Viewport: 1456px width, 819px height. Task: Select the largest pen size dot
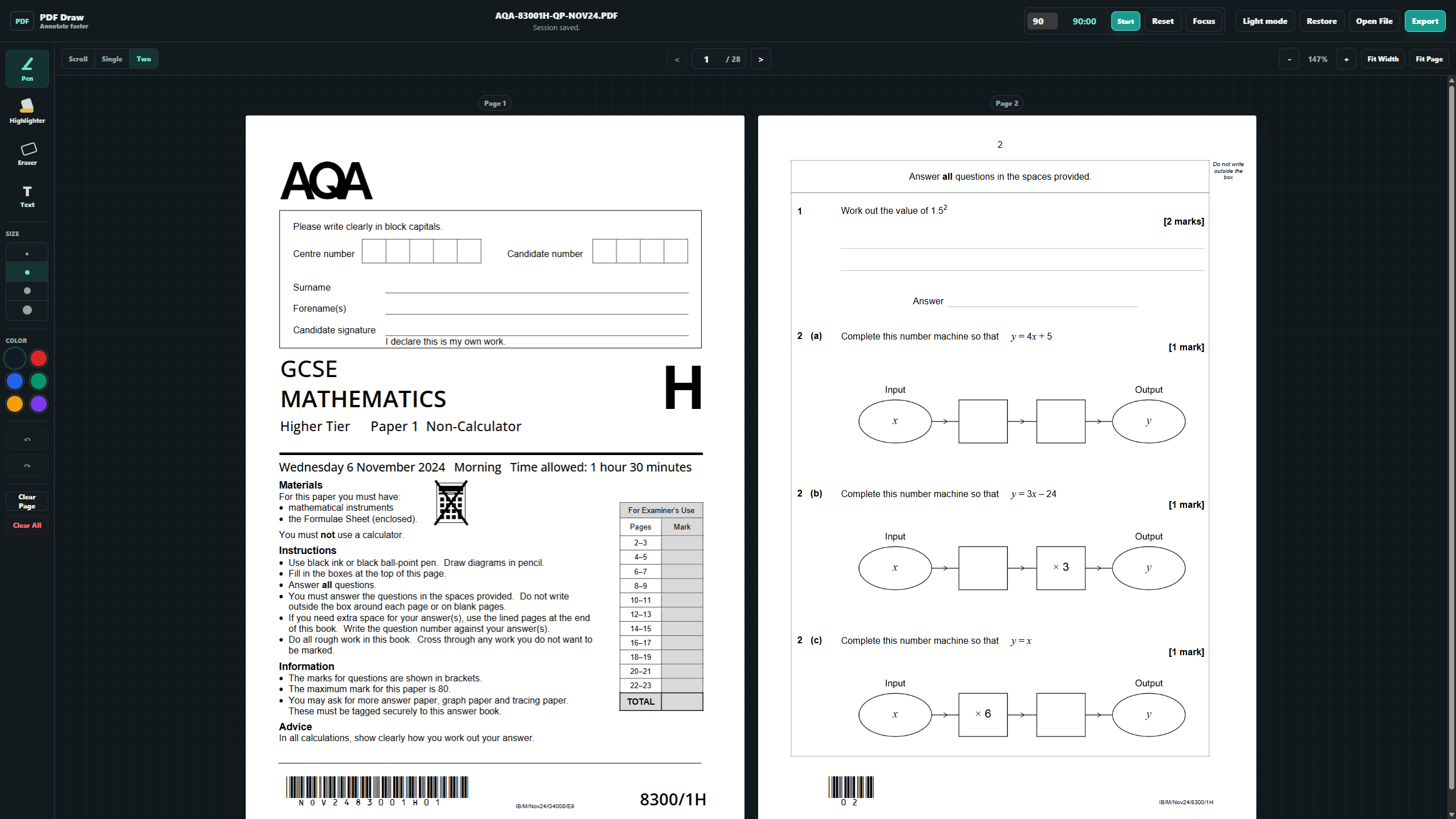click(x=27, y=310)
